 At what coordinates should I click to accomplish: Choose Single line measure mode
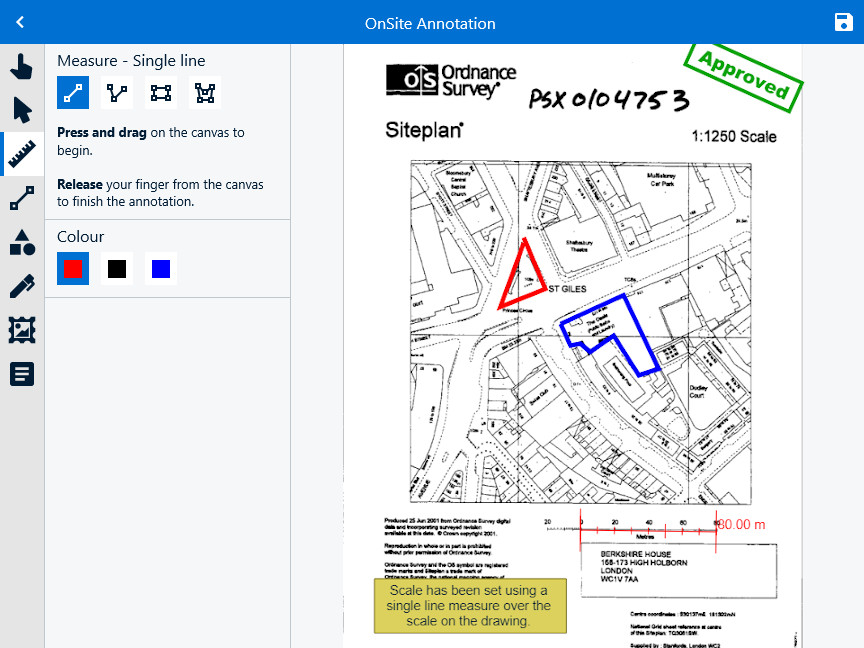(73, 93)
